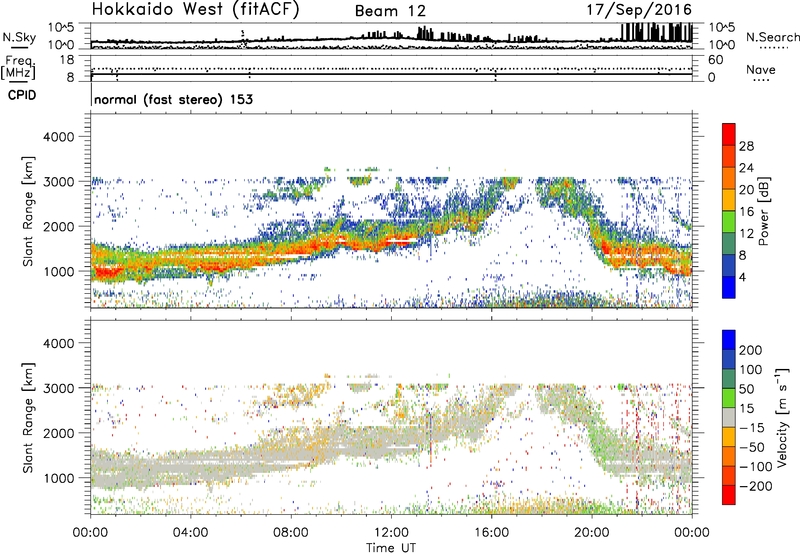Click the 'Beam 12' label

click(390, 11)
